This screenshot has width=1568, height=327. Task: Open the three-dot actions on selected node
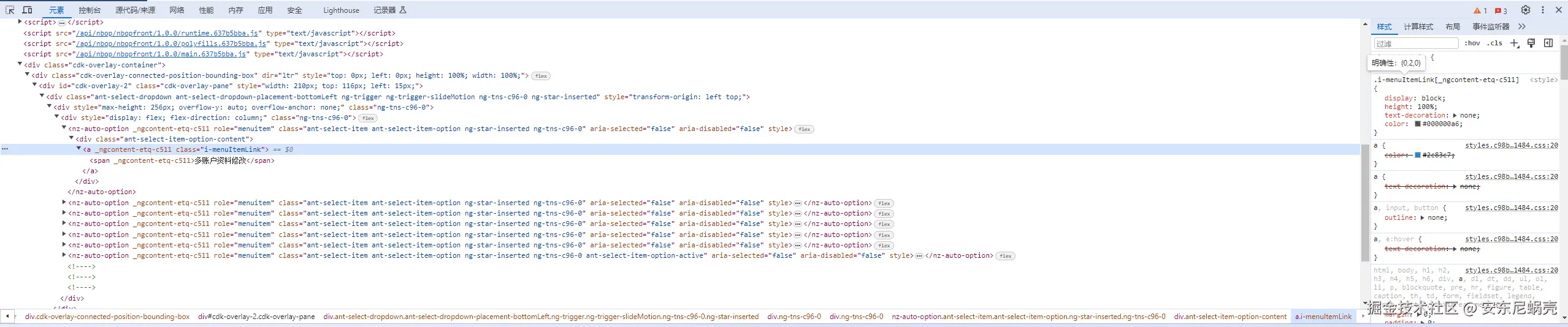click(x=5, y=149)
